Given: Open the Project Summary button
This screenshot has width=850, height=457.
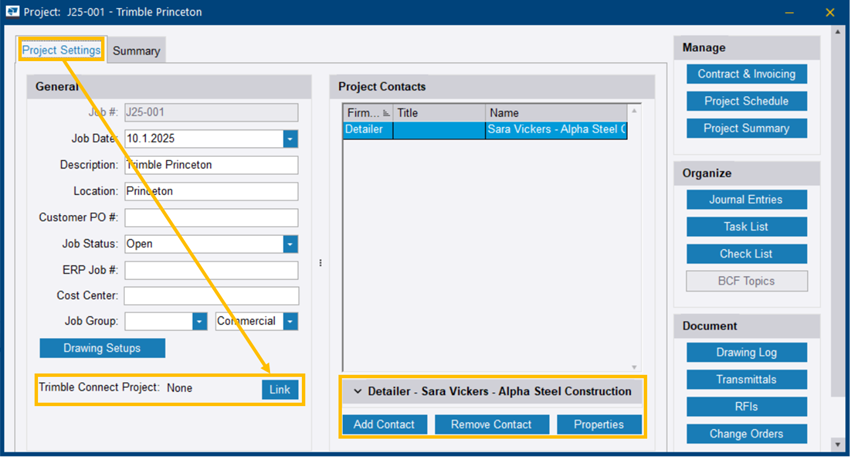Looking at the screenshot, I should (746, 128).
